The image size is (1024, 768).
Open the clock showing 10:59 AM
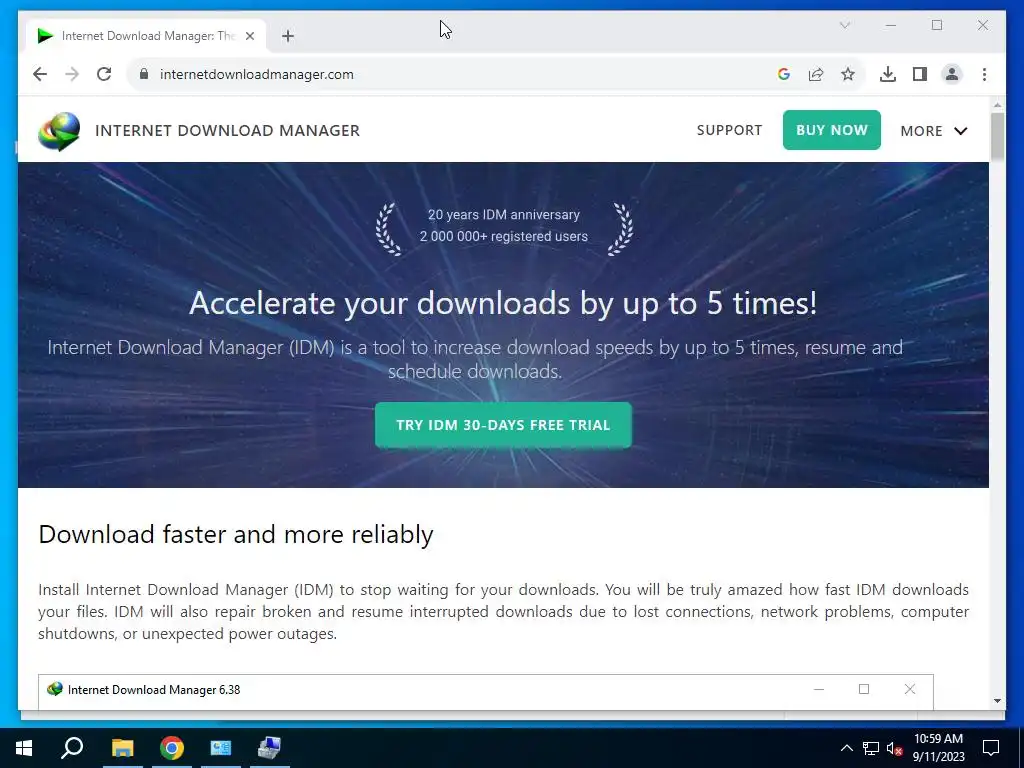938,748
